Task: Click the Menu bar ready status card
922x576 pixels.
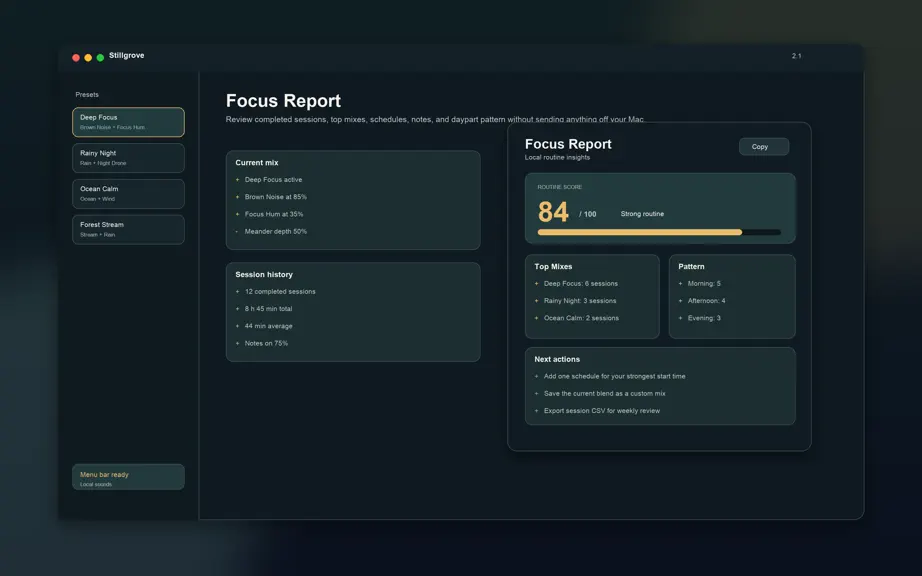Action: [128, 477]
